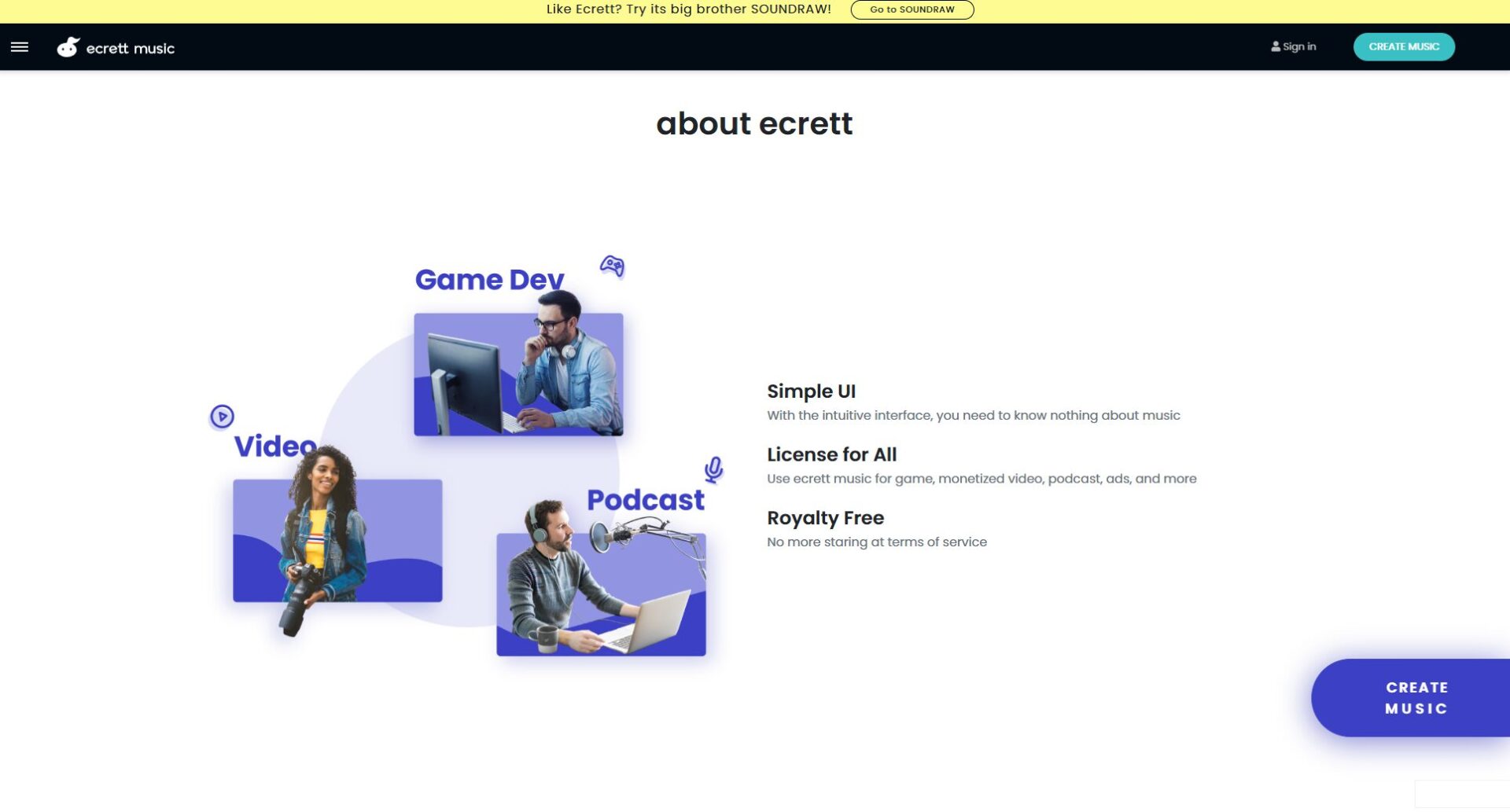Viewport: 1510px width, 812px height.
Task: Select the Game Dev image card
Action: pos(518,374)
